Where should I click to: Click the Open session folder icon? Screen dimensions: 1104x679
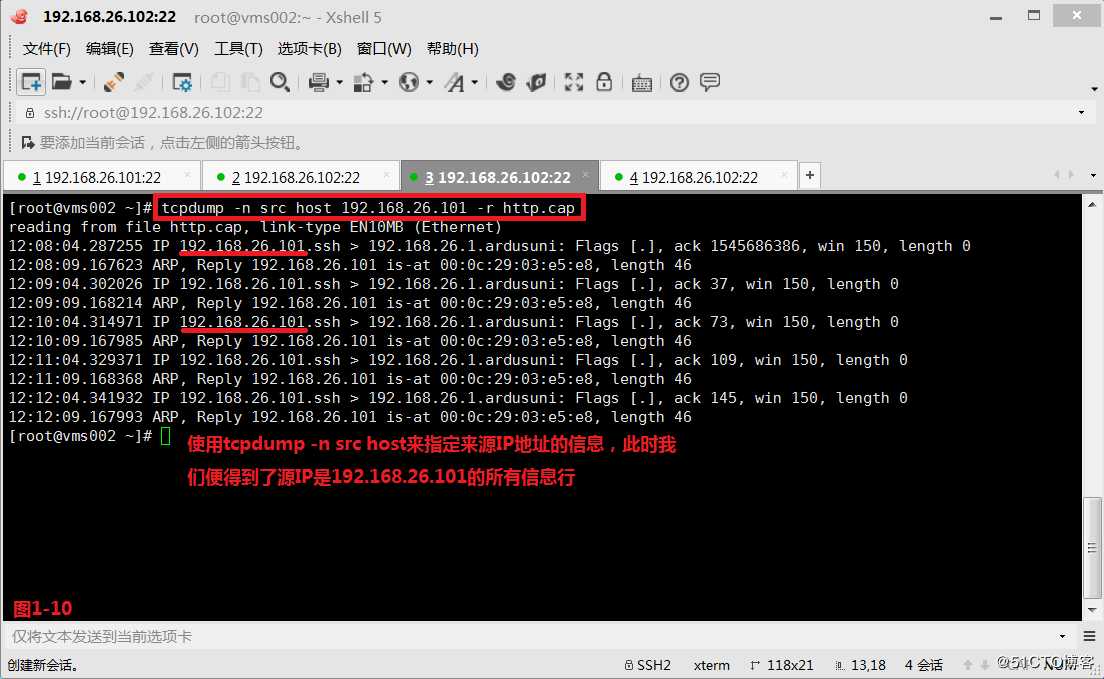pyautogui.click(x=62, y=82)
